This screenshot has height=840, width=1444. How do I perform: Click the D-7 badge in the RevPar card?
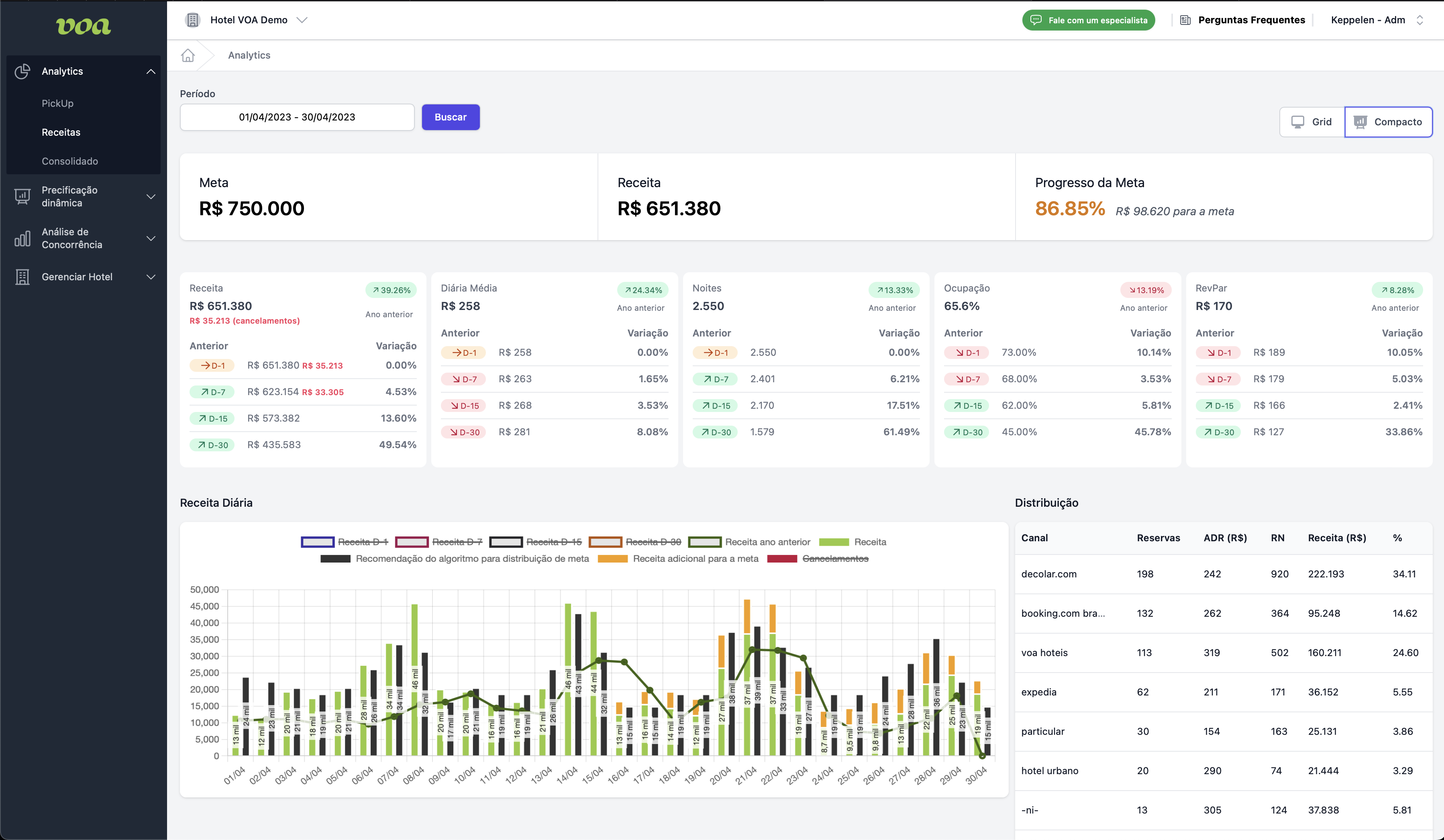(x=1218, y=379)
